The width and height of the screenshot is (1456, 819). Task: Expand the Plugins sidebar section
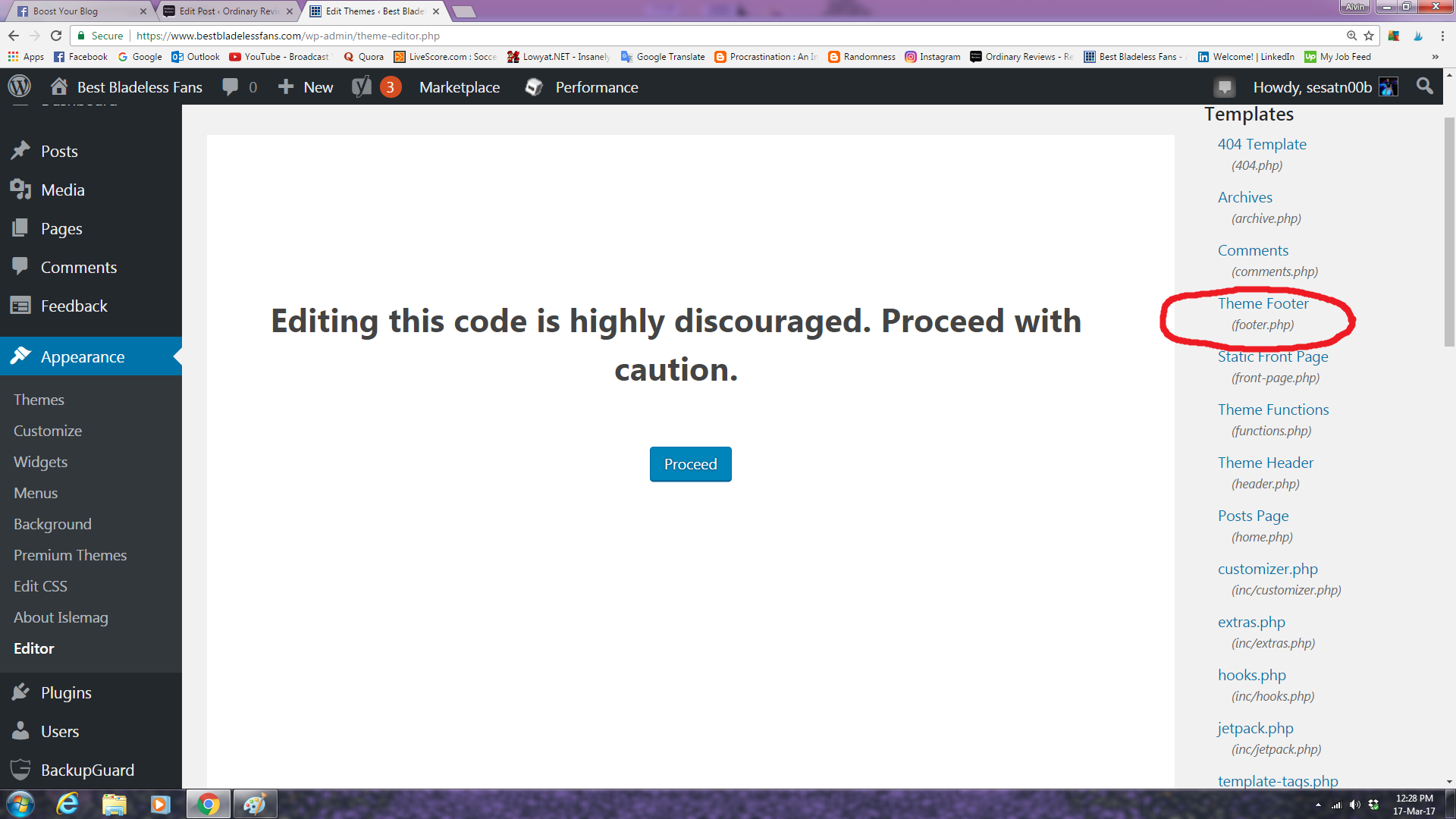(x=66, y=692)
